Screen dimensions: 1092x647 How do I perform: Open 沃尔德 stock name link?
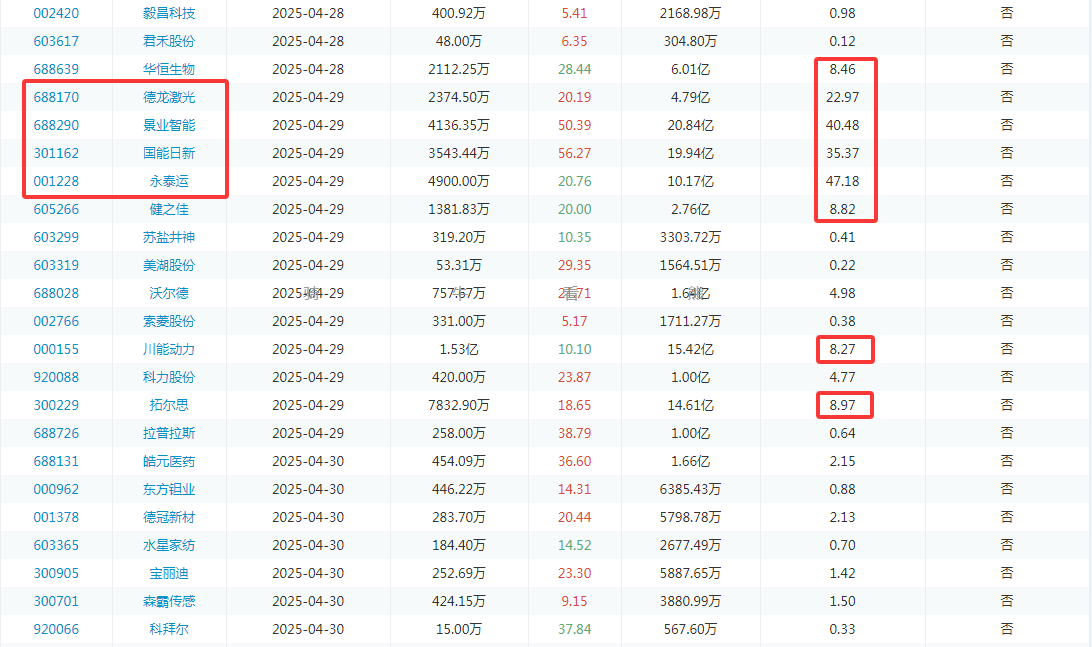coord(169,293)
